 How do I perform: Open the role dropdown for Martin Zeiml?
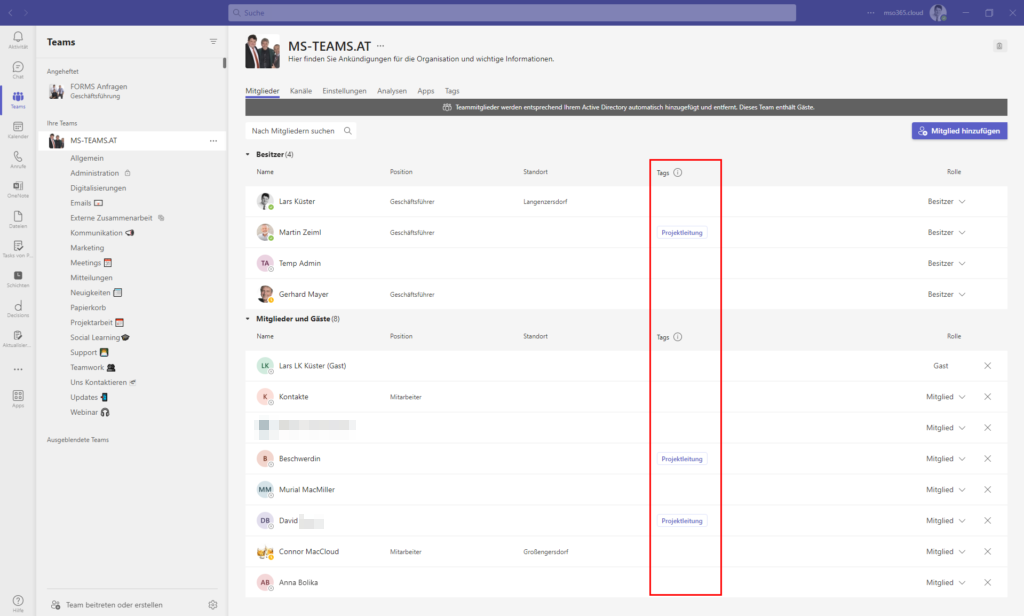coord(946,233)
